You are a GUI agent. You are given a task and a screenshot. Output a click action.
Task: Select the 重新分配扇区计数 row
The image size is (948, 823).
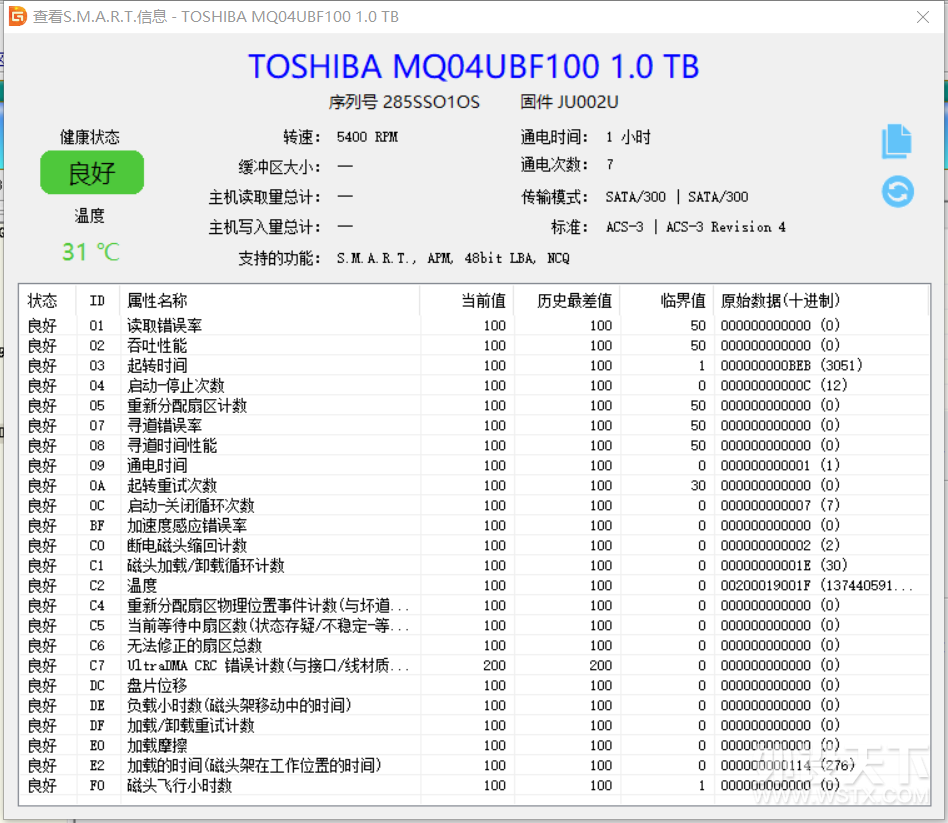(475, 406)
